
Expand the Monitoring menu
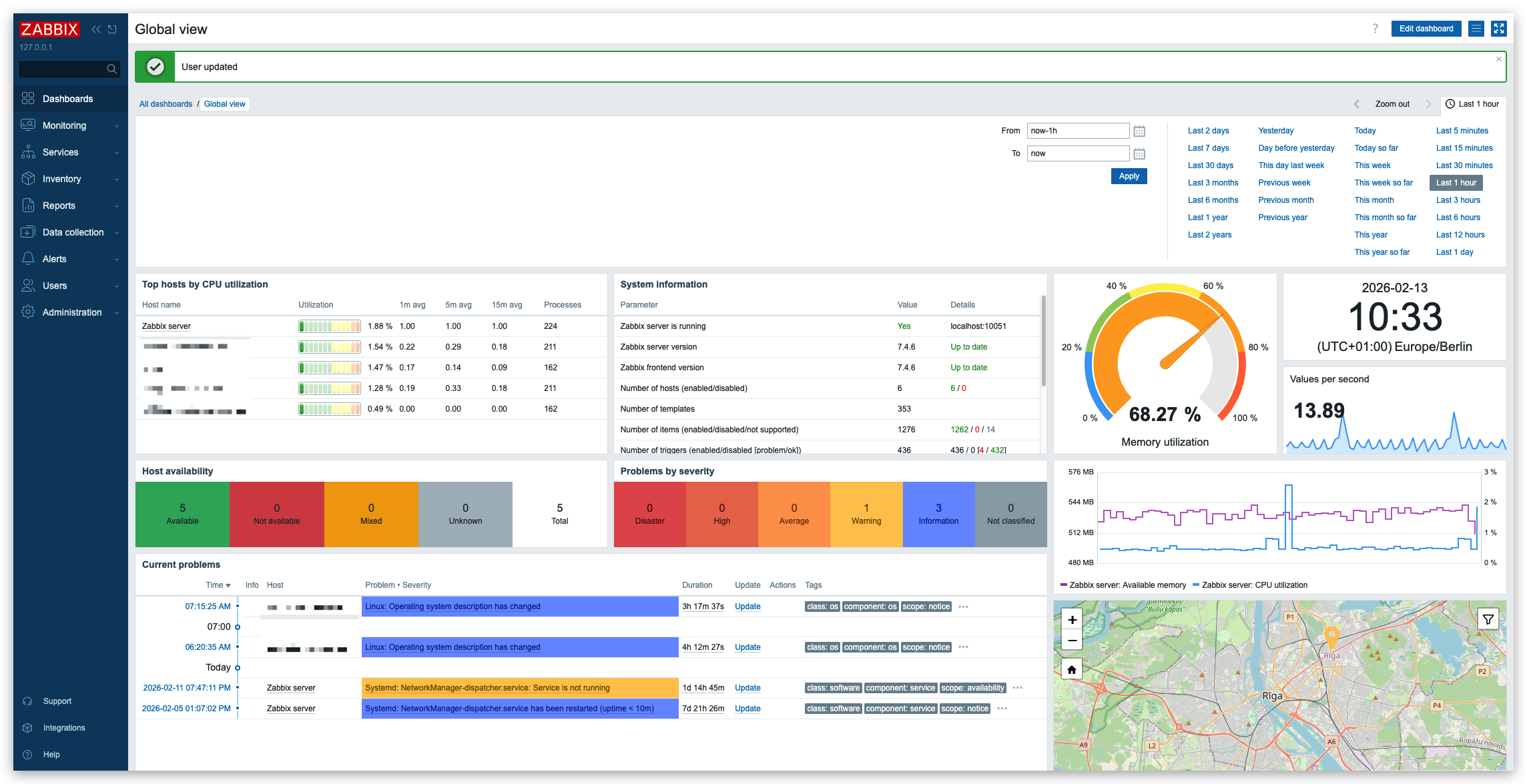(70, 125)
